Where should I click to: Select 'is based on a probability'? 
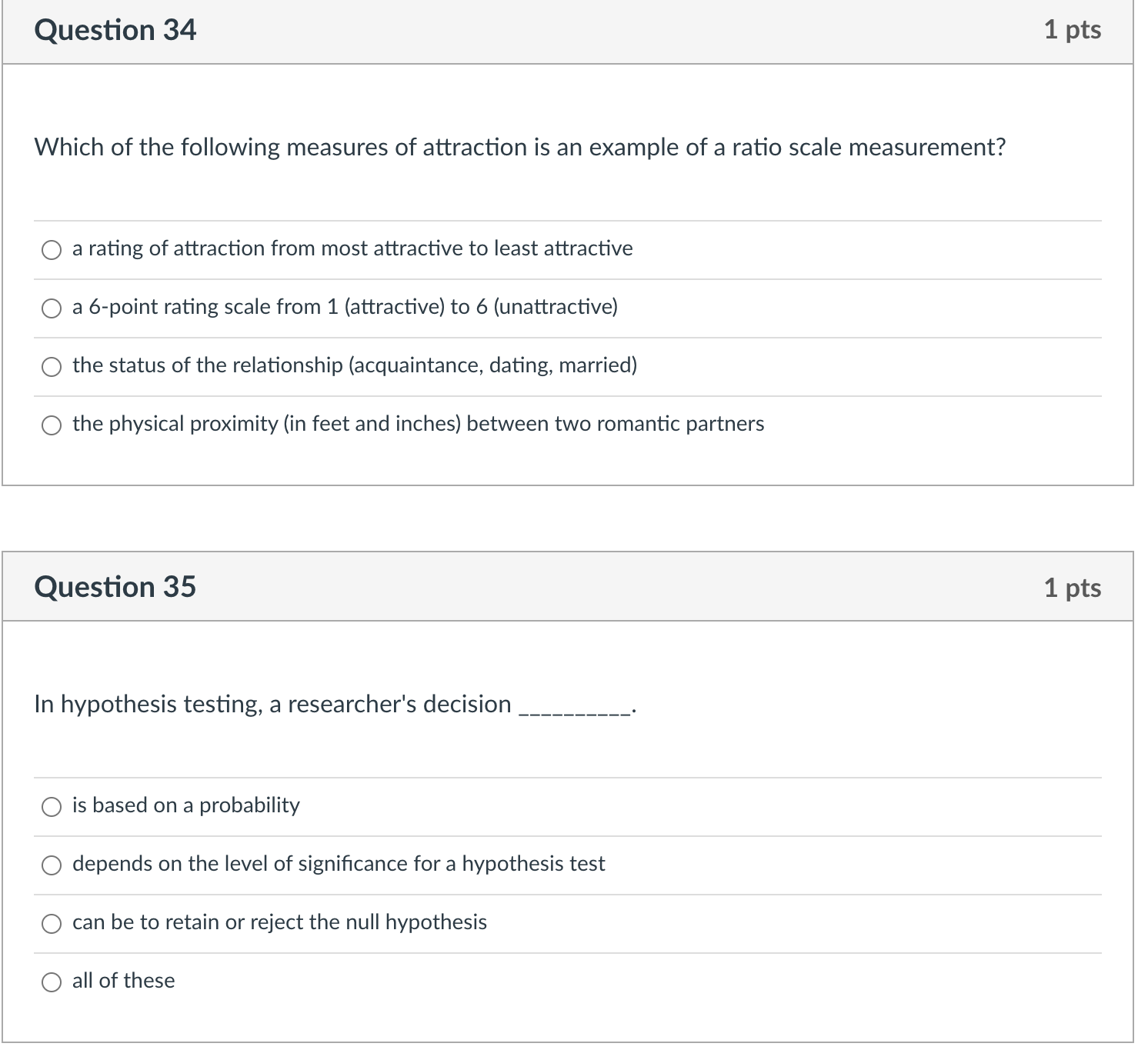coord(51,806)
